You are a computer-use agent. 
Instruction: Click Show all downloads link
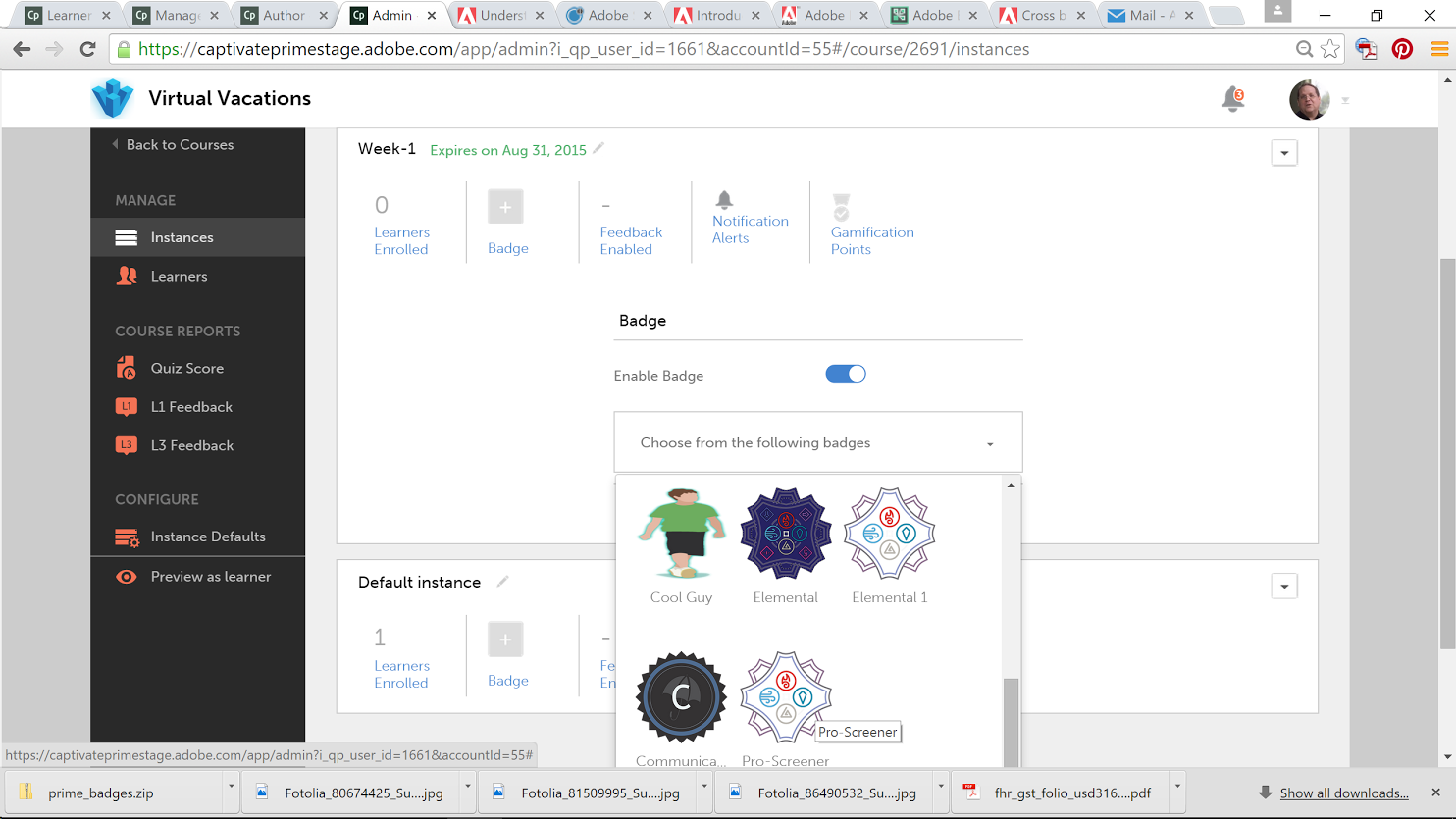1343,793
